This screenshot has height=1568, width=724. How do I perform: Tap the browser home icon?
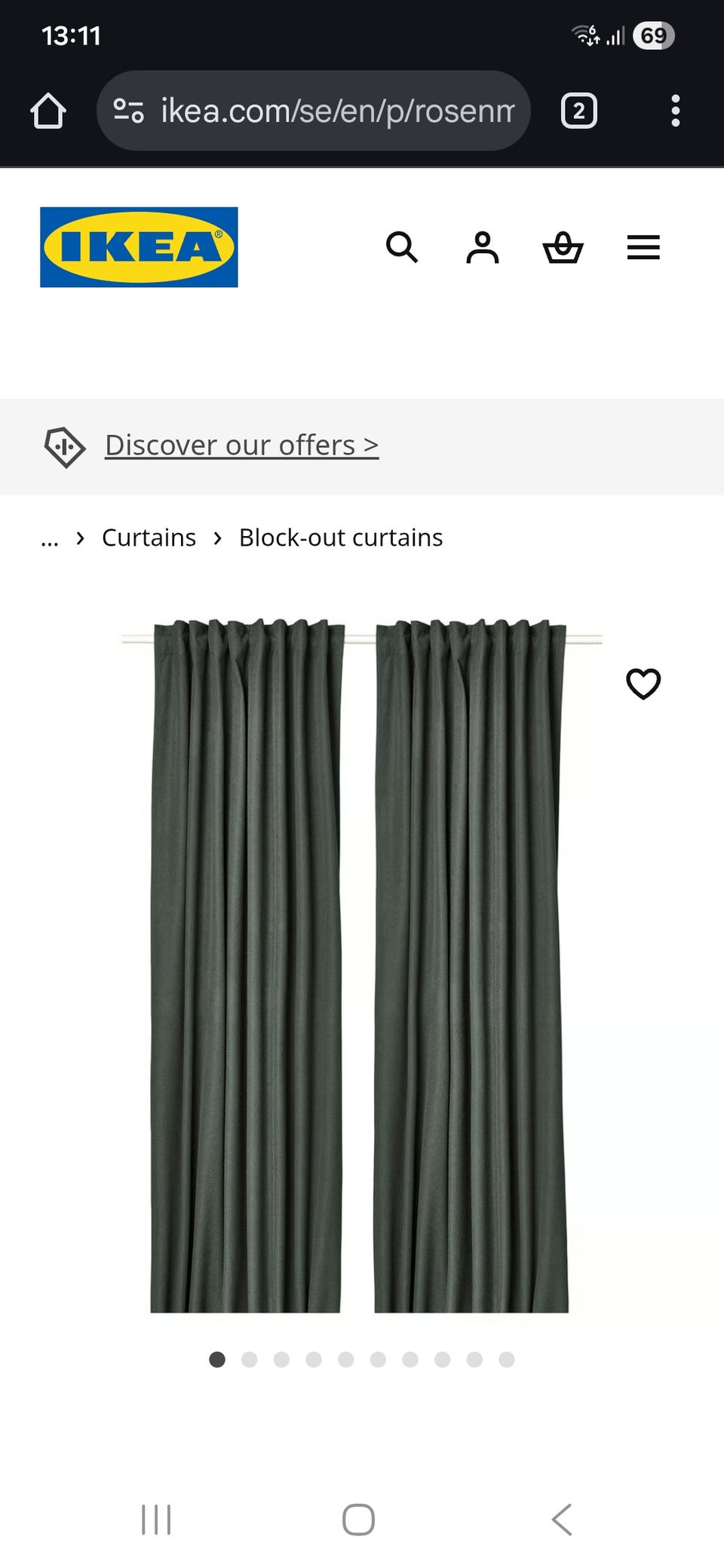tap(48, 111)
